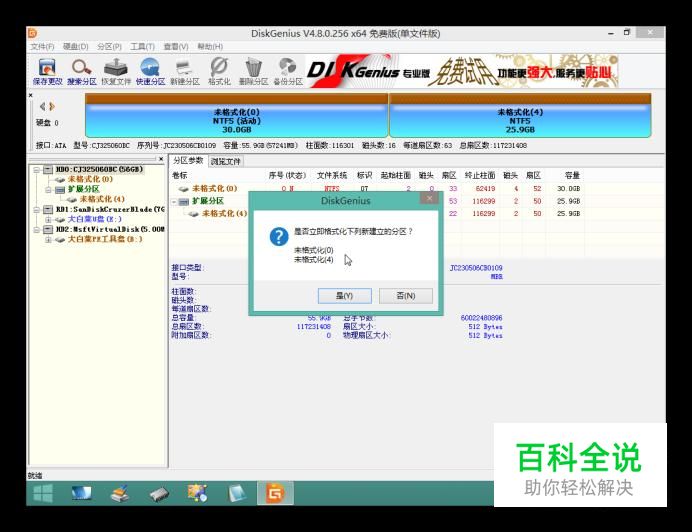Collapse 扩展分区 row in partition table
This screenshot has height=532, width=692.
pyautogui.click(x=174, y=201)
